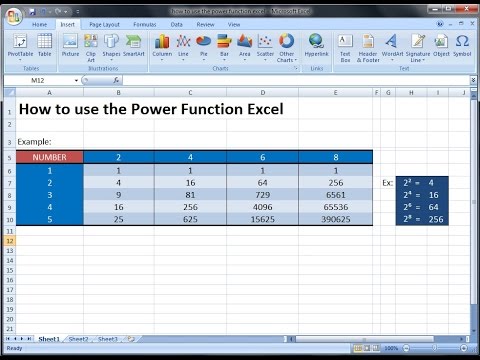Select column E header
This screenshot has width=480, height=360.
335,92
